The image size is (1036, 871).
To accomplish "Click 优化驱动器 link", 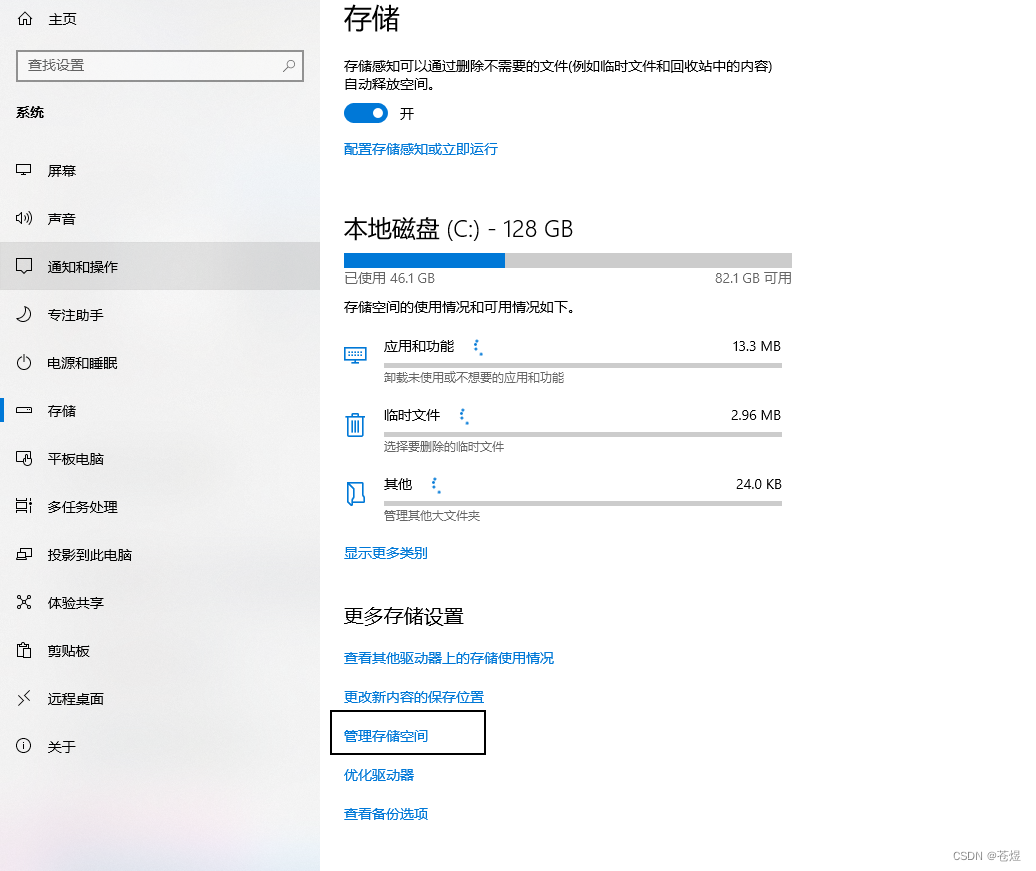I will tap(379, 775).
